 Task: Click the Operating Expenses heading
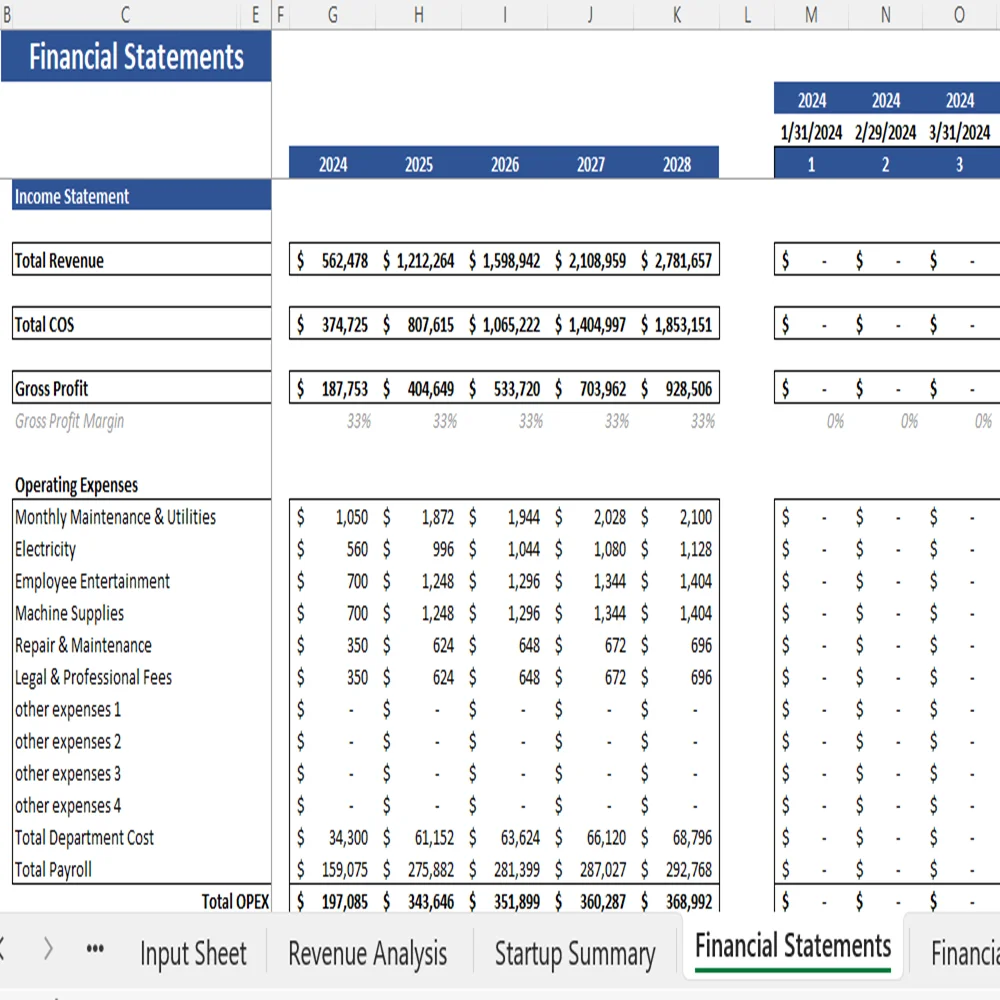coord(77,485)
